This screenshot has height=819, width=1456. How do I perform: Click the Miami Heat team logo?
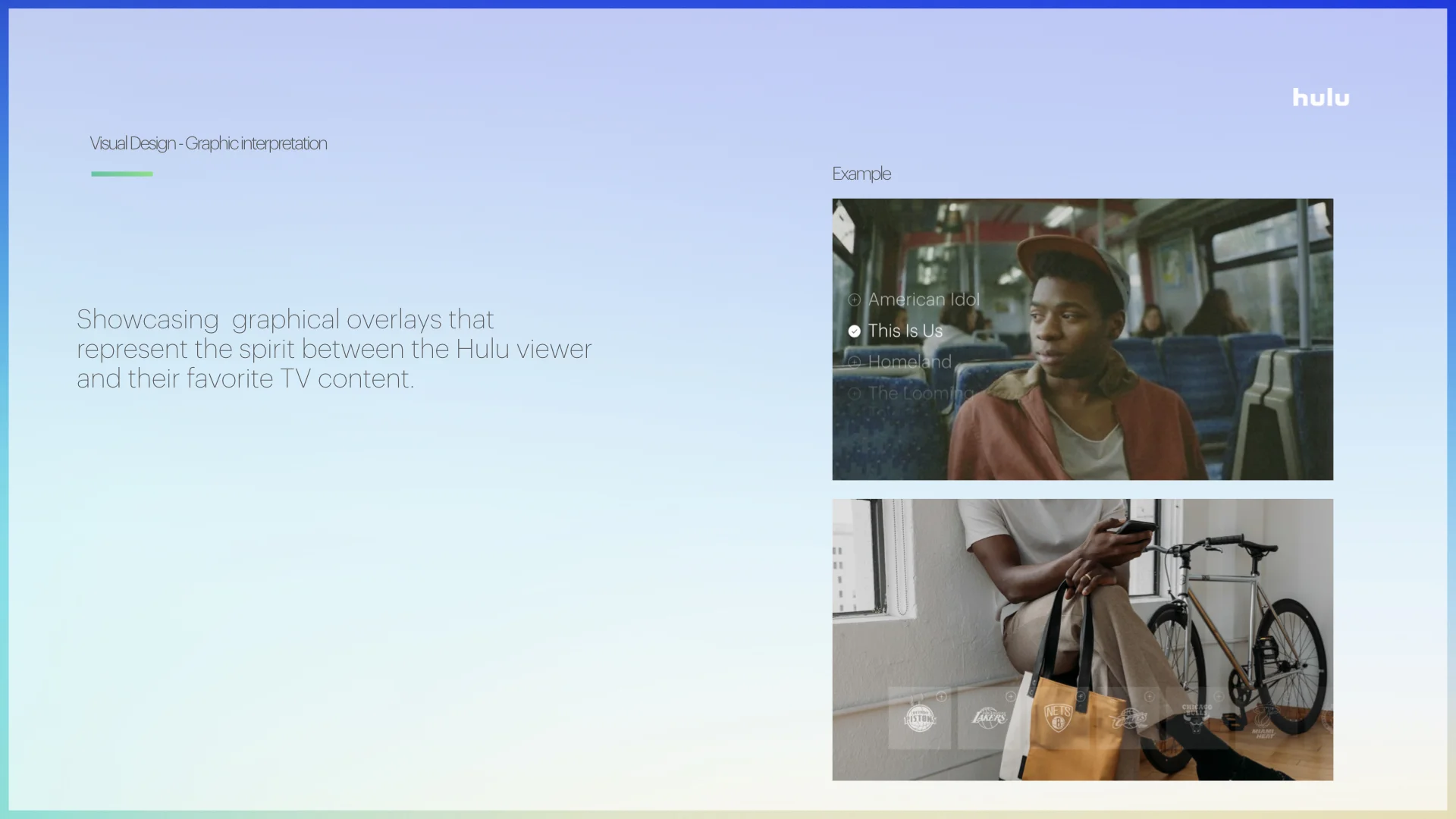tap(1264, 720)
